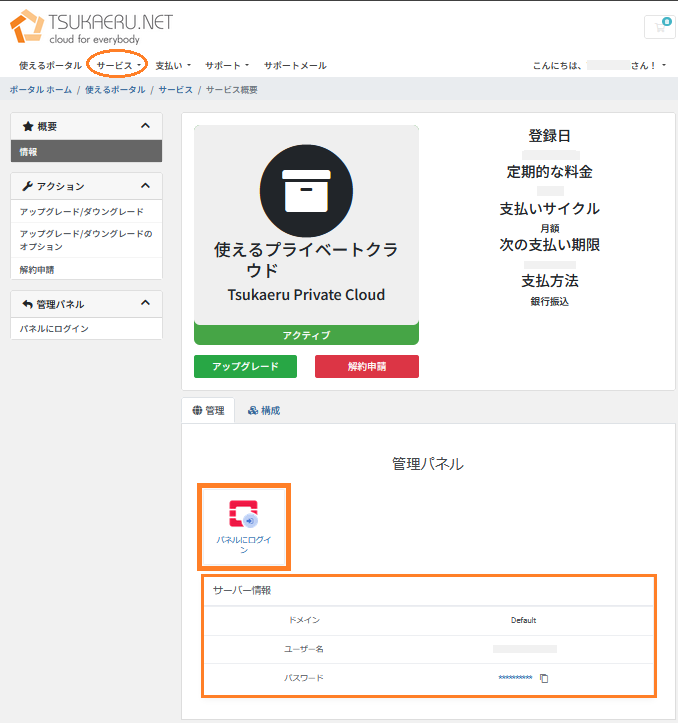Collapse the 概要 sidebar section chevron
The image size is (678, 723).
145,125
